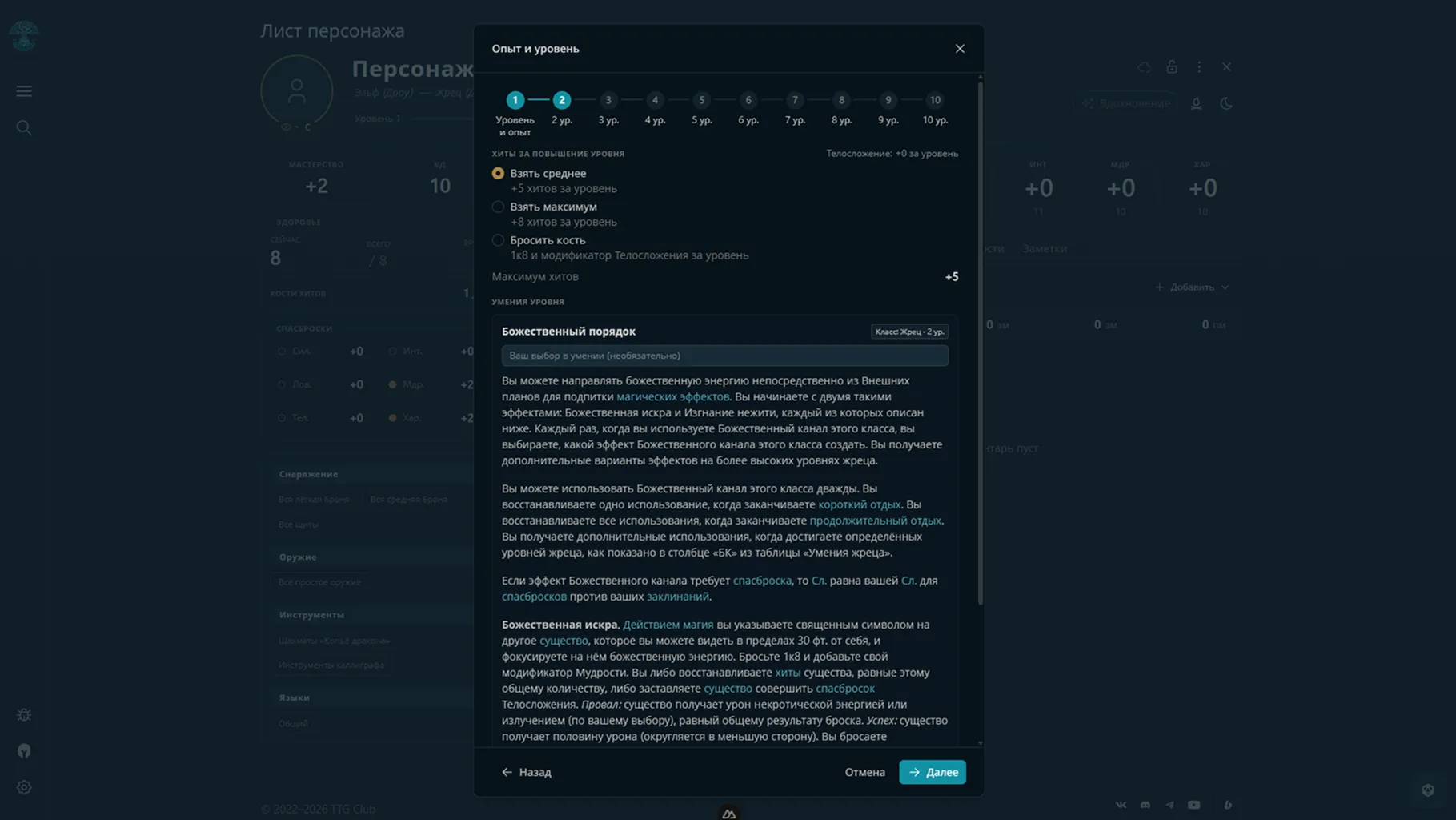Open the Telegram social link icon
The width and height of the screenshot is (1456, 820).
click(1169, 805)
